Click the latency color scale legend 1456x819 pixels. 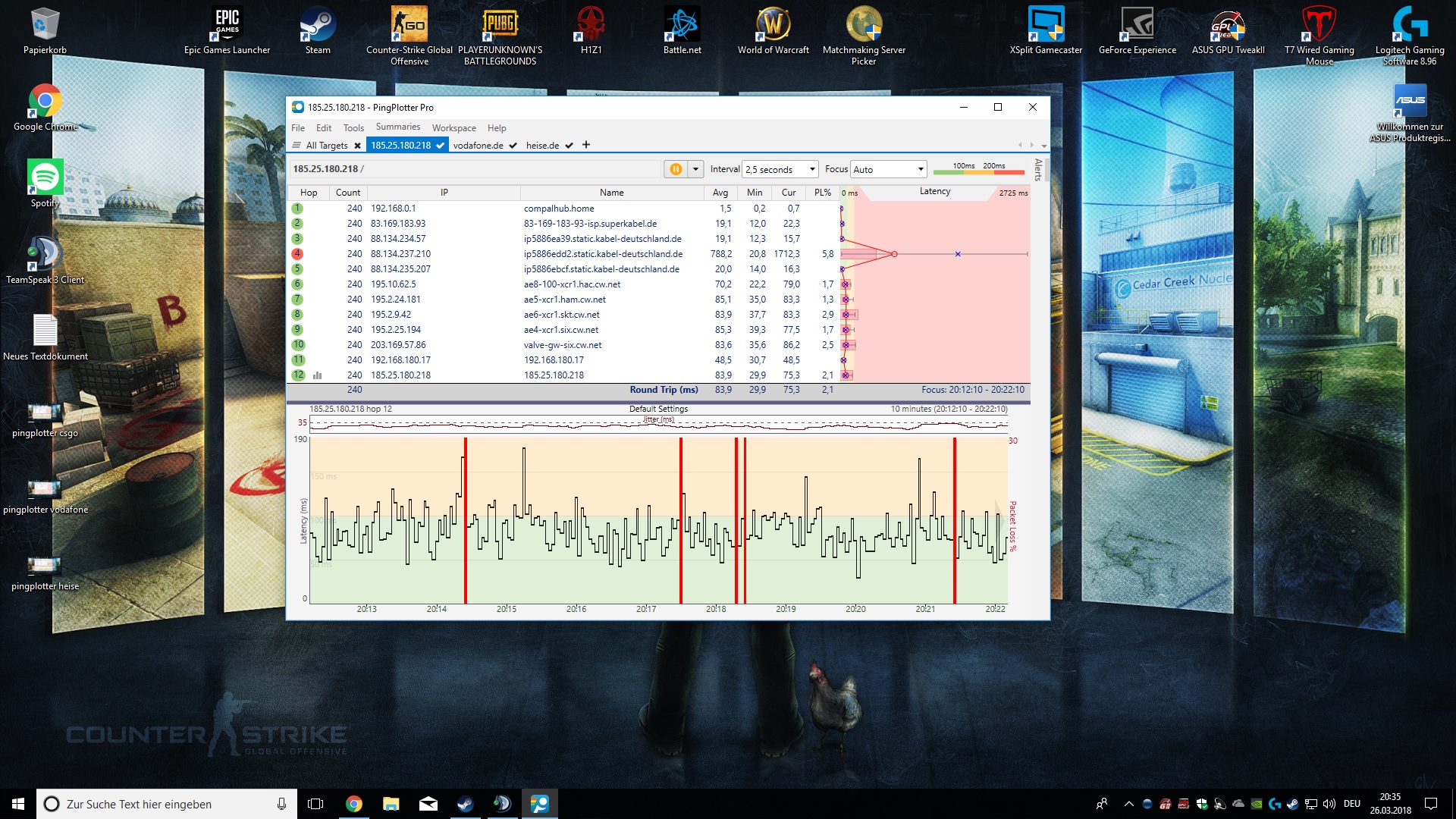(x=978, y=169)
